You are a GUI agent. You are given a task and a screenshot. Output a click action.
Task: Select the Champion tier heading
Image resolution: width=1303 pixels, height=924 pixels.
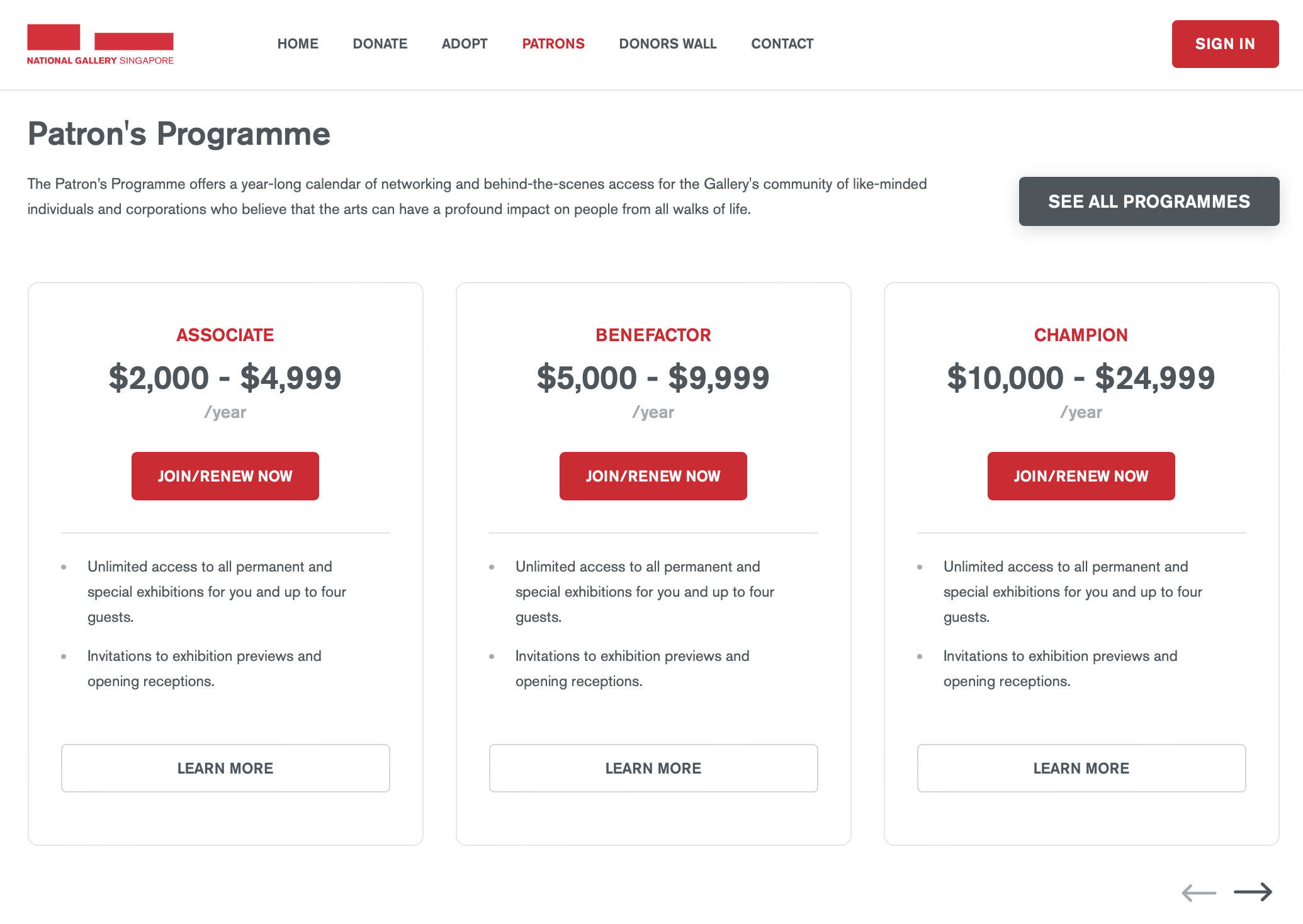point(1081,335)
